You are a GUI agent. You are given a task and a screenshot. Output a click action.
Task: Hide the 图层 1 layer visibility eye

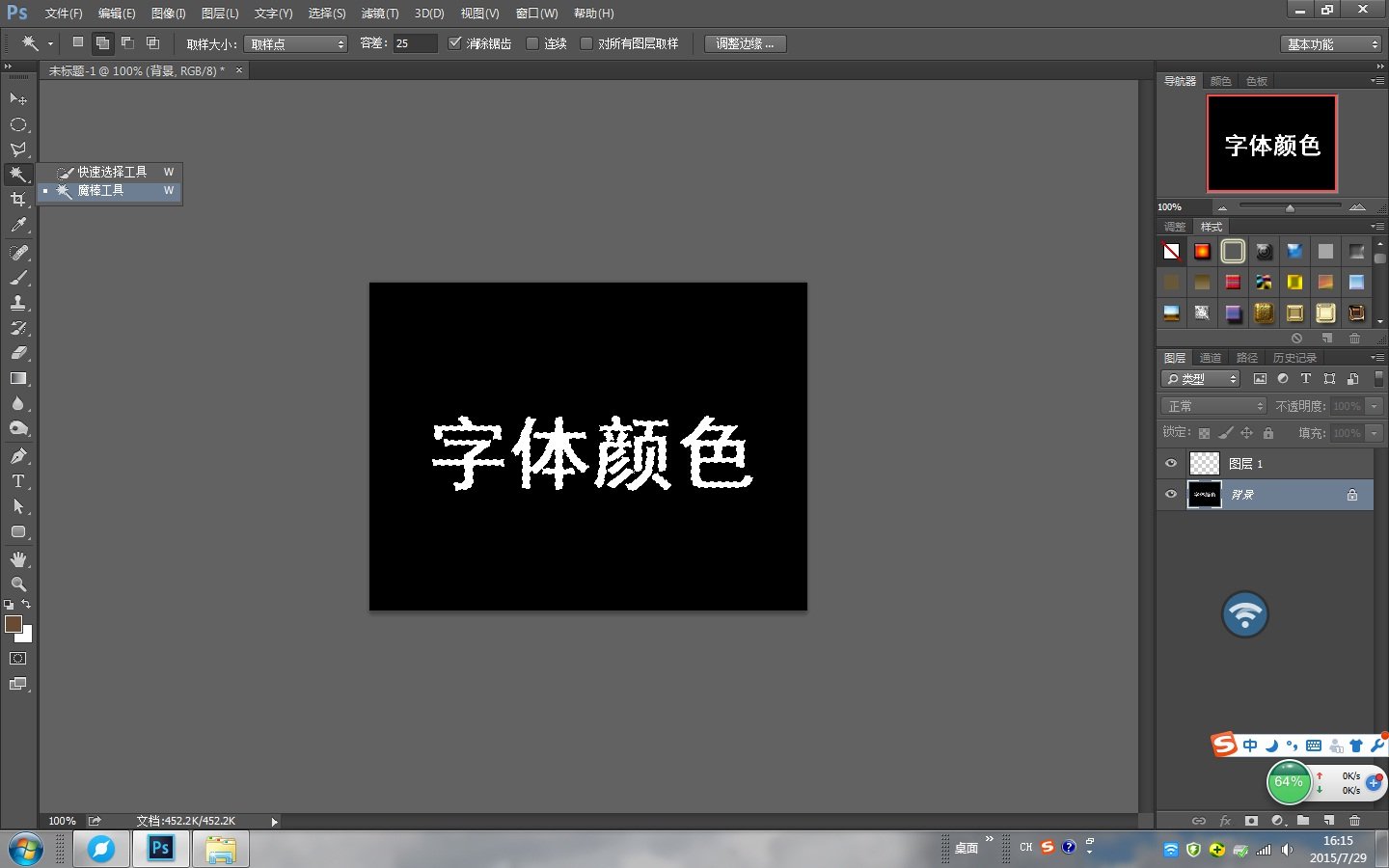(x=1170, y=463)
